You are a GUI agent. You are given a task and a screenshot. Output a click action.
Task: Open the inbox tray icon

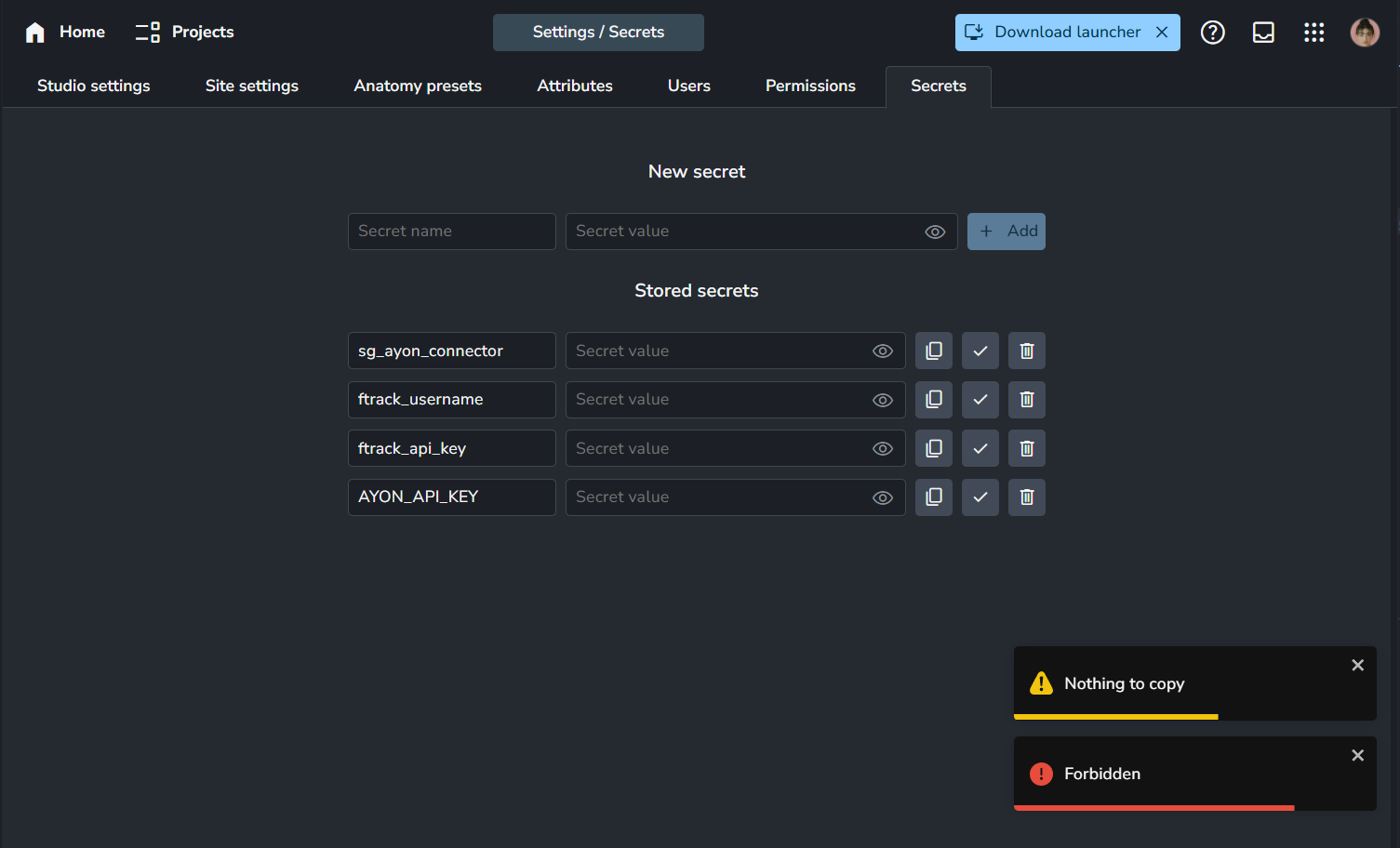pyautogui.click(x=1263, y=33)
